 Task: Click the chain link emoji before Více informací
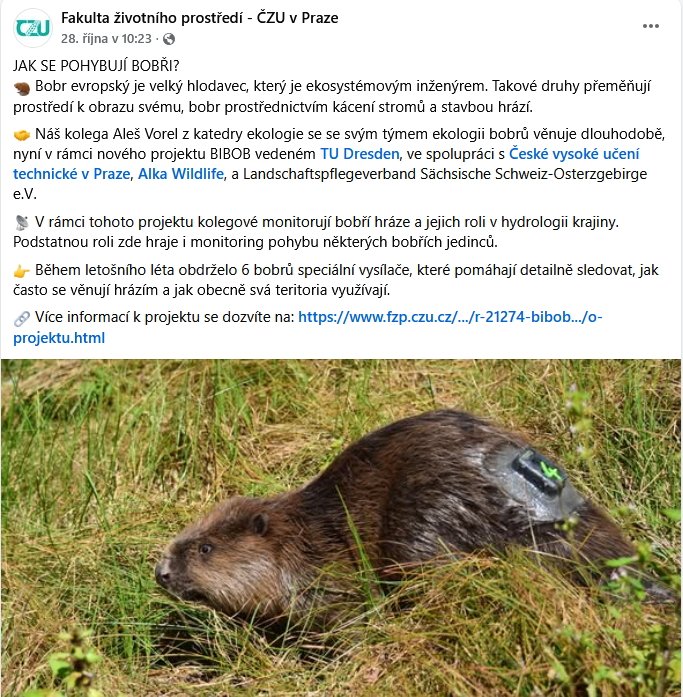point(21,318)
